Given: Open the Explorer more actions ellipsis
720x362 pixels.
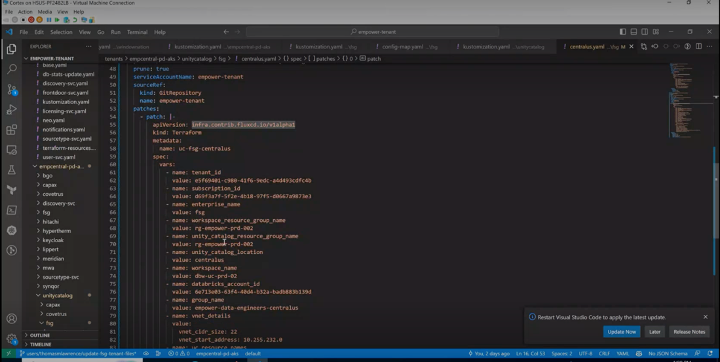Looking at the screenshot, I should (x=88, y=46).
